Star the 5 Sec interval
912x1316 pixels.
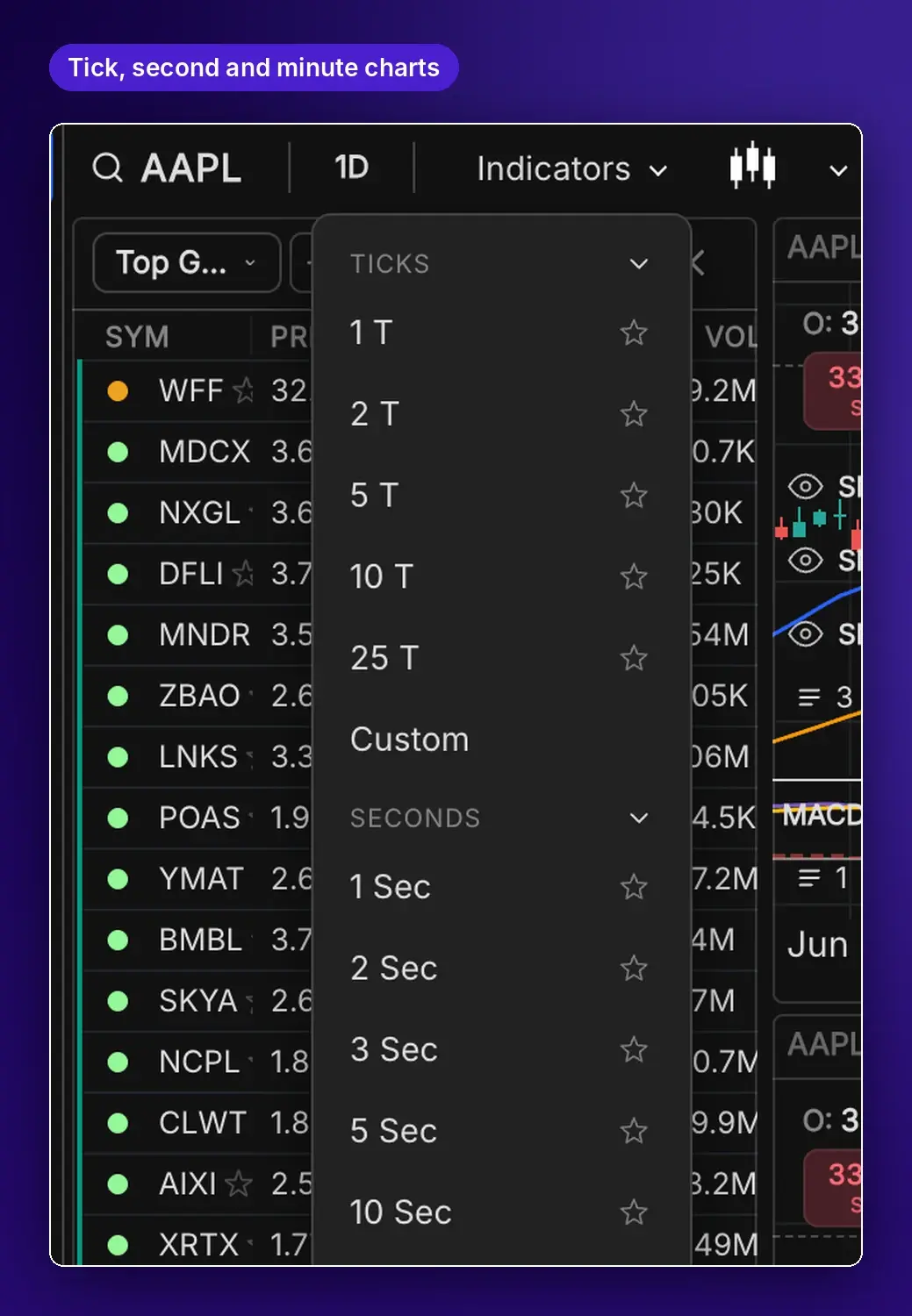pyautogui.click(x=634, y=1131)
